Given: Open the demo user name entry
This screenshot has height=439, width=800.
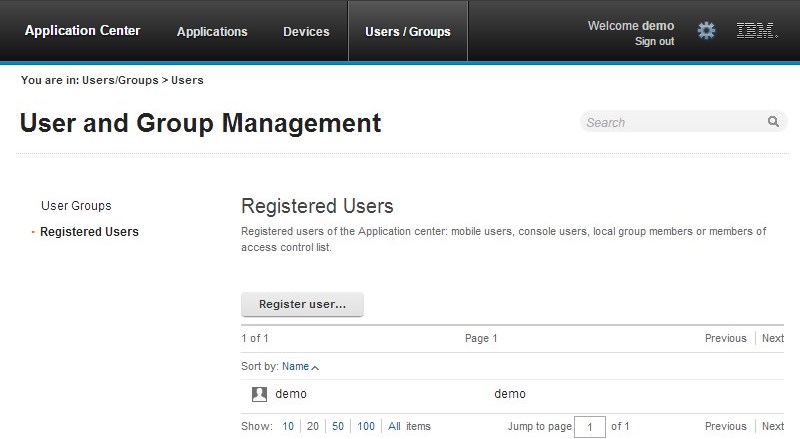Looking at the screenshot, I should click(x=291, y=394).
